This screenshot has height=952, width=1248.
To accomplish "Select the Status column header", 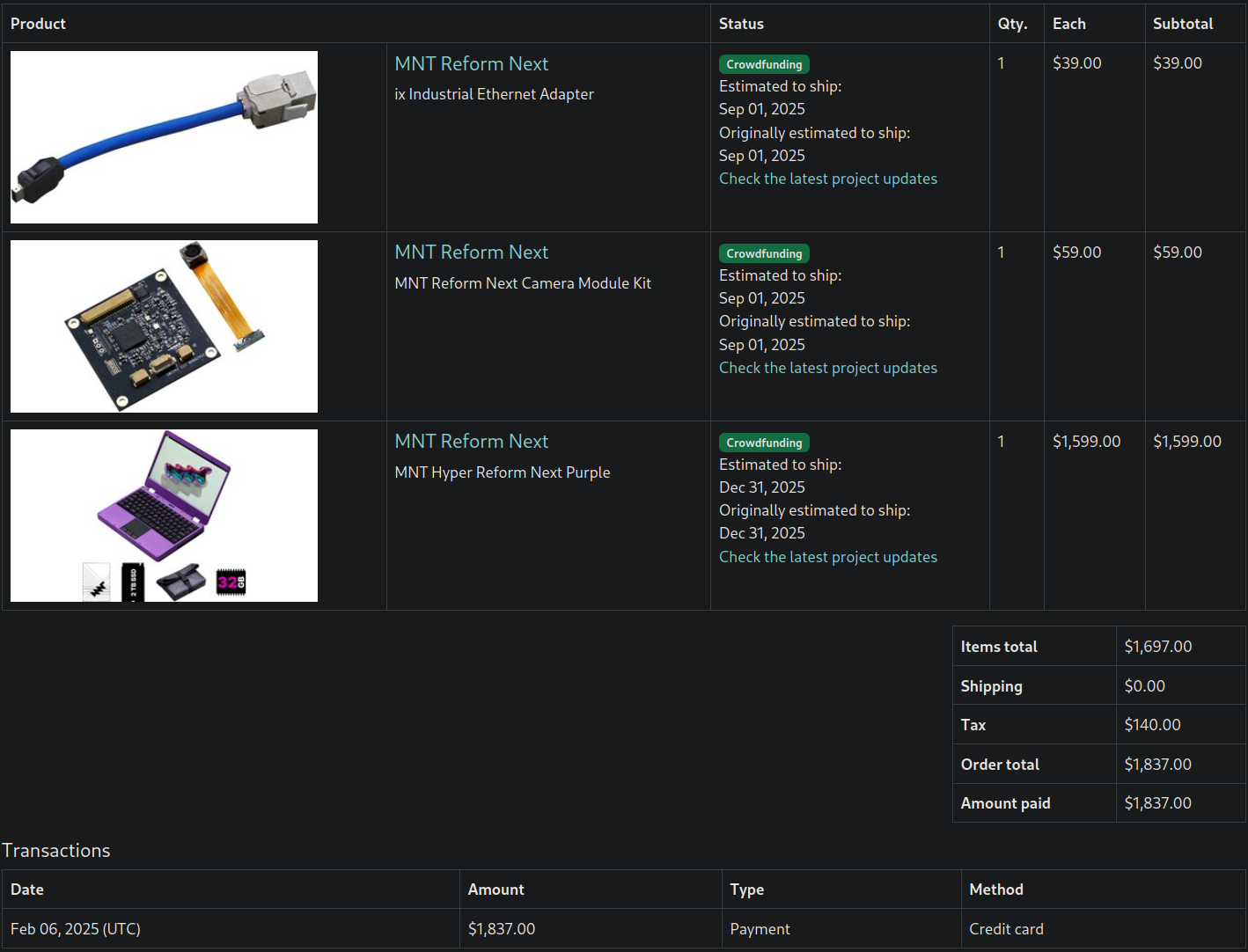I will pyautogui.click(x=741, y=24).
